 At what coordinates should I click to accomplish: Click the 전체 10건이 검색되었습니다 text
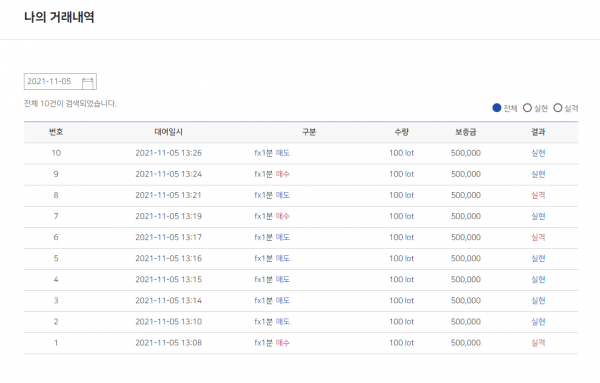[x=70, y=103]
